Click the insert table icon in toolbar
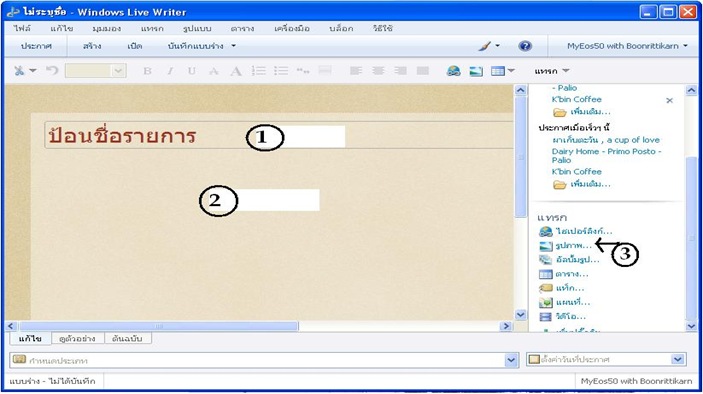The image size is (703, 394). (x=498, y=71)
